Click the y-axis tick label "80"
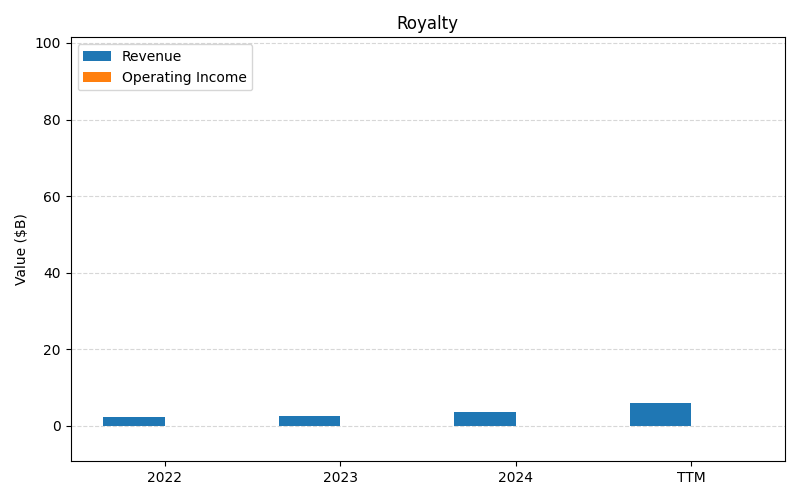This screenshot has width=800, height=500. [52, 120]
